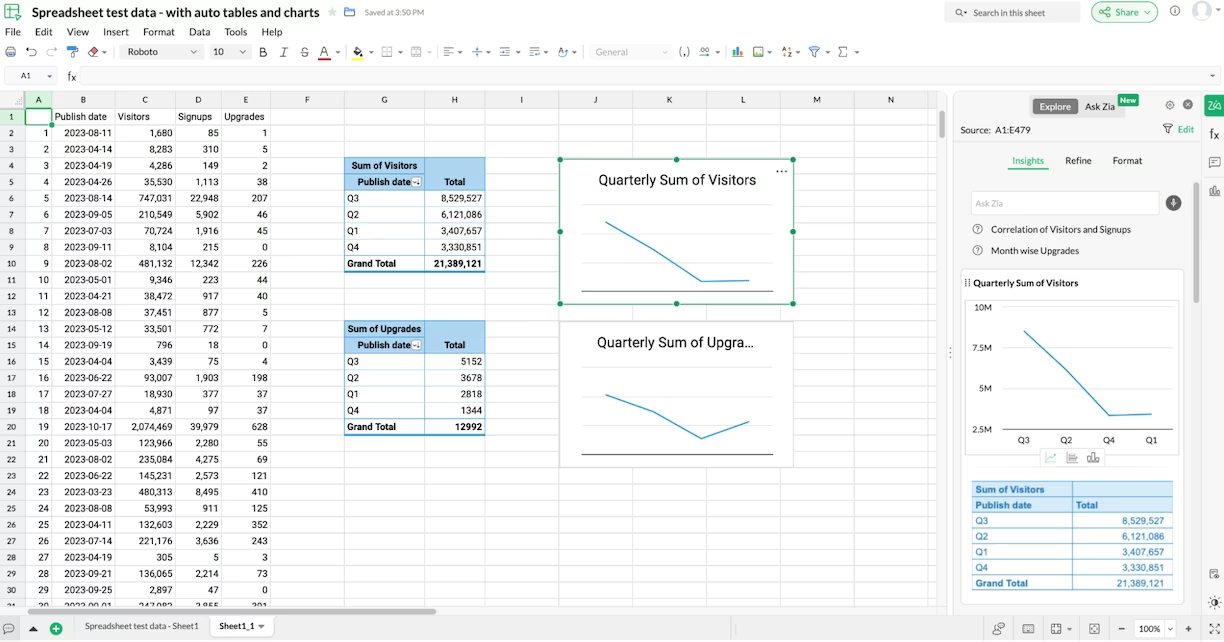Click the fx functions icon in right sidebar
The height and width of the screenshot is (642, 1224).
[1212, 132]
